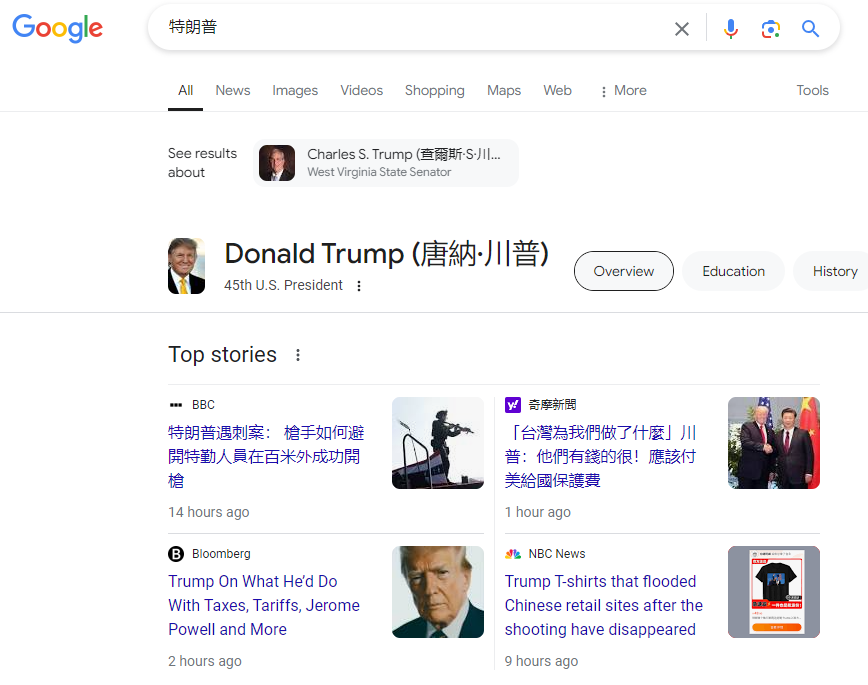Click in the search input field
Image resolution: width=868 pixels, height=685 pixels.
pyautogui.click(x=410, y=28)
